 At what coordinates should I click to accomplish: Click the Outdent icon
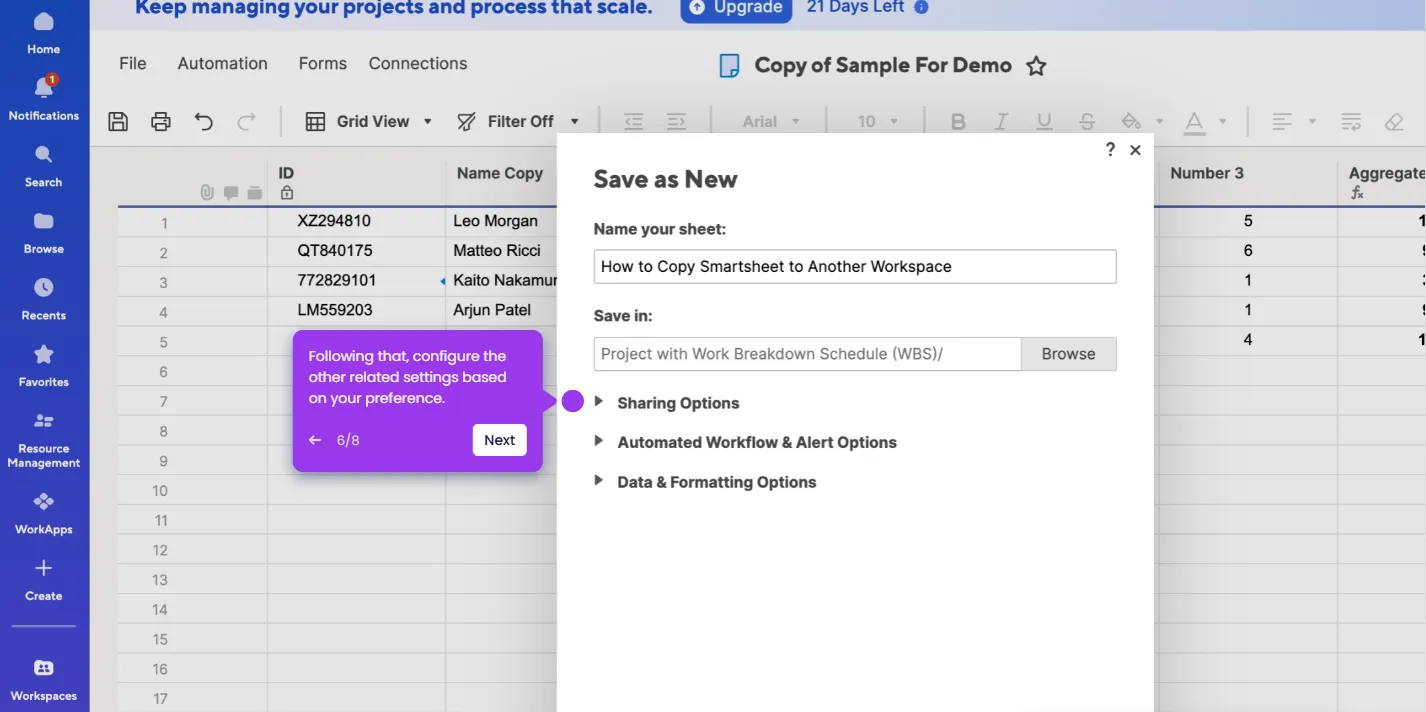pos(633,121)
